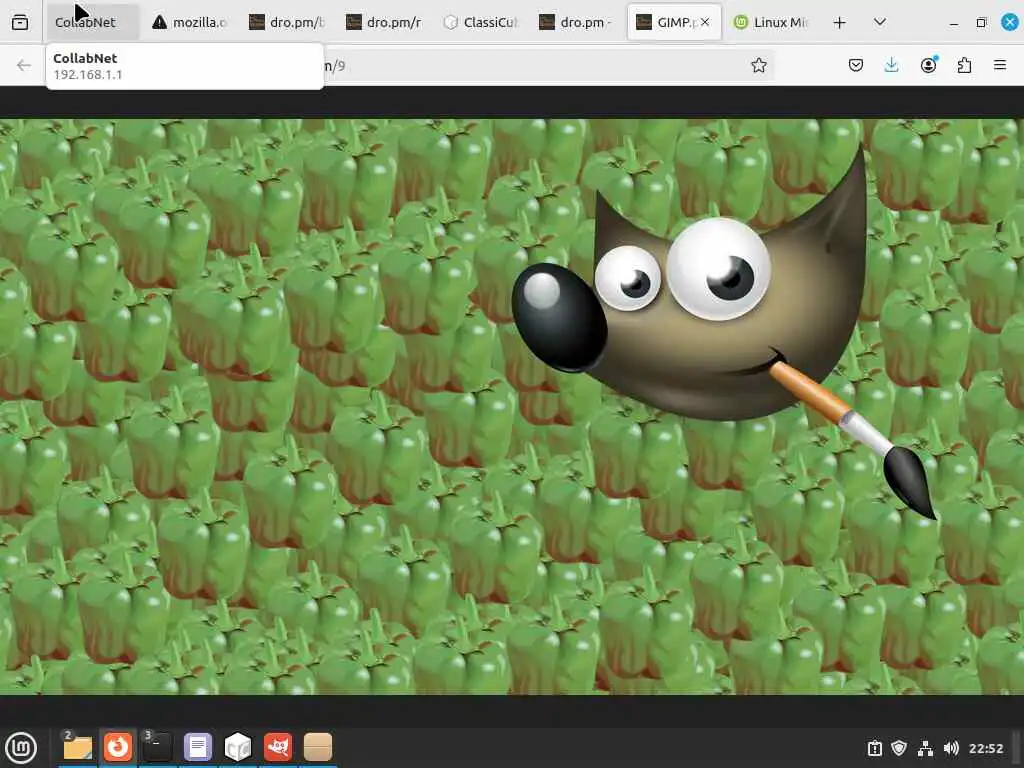This screenshot has height=768, width=1024.
Task: Expand the list all tabs dropdown
Action: [880, 22]
